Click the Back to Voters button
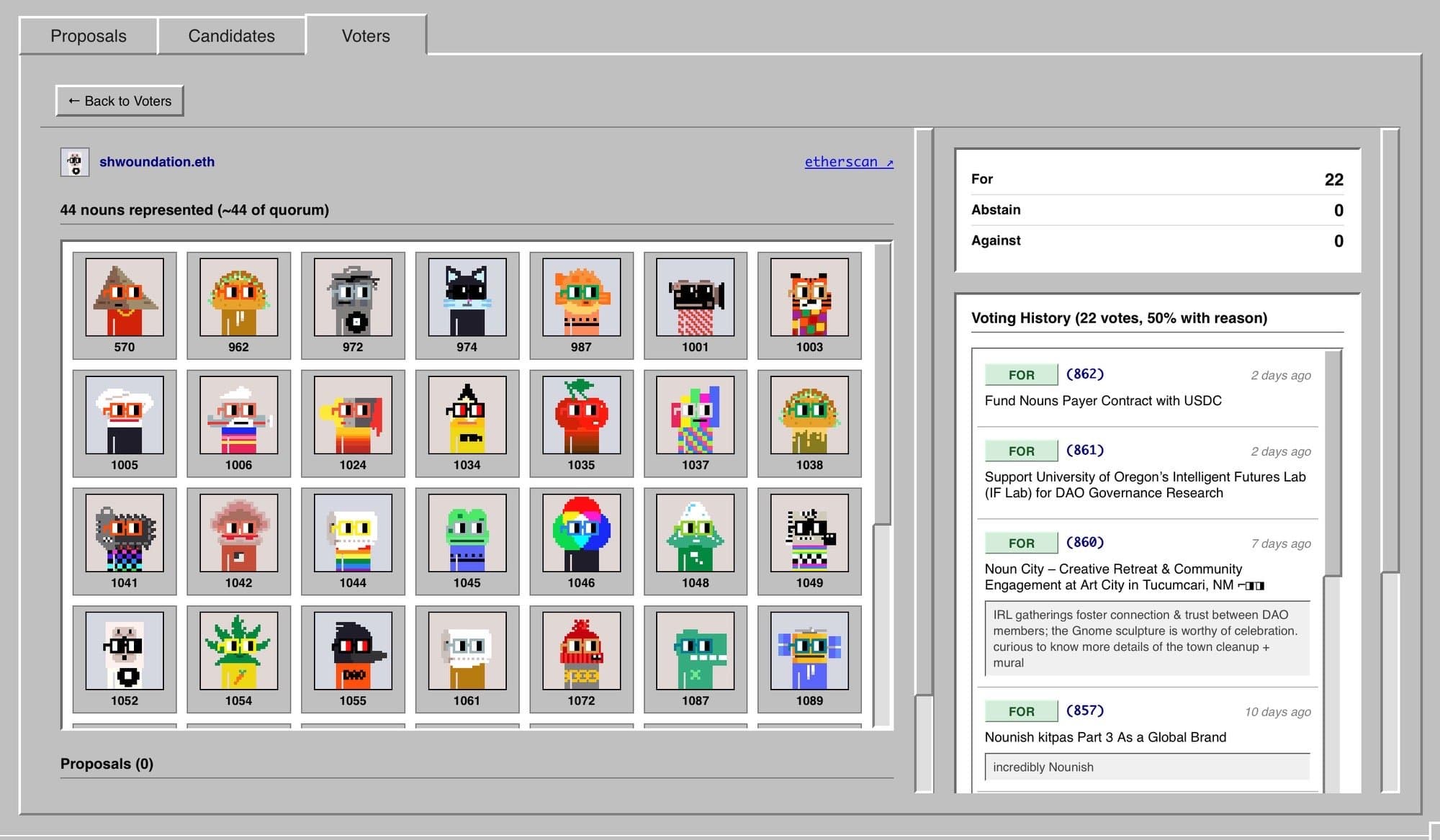 click(x=119, y=101)
